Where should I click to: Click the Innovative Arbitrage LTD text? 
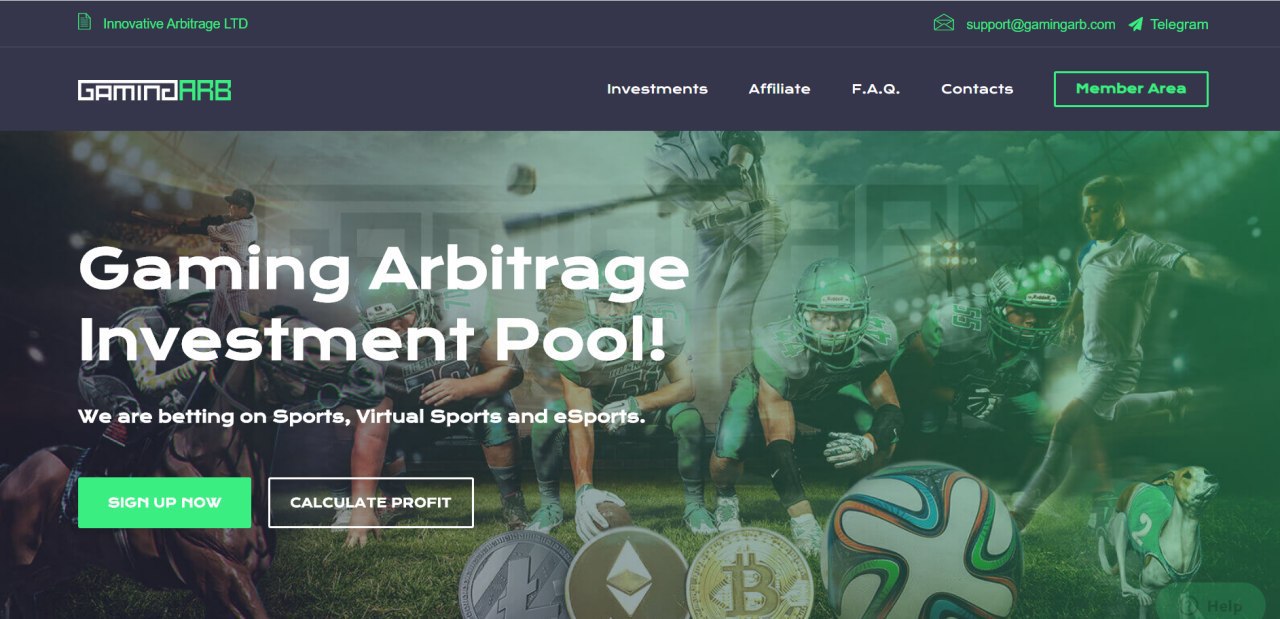tap(175, 23)
